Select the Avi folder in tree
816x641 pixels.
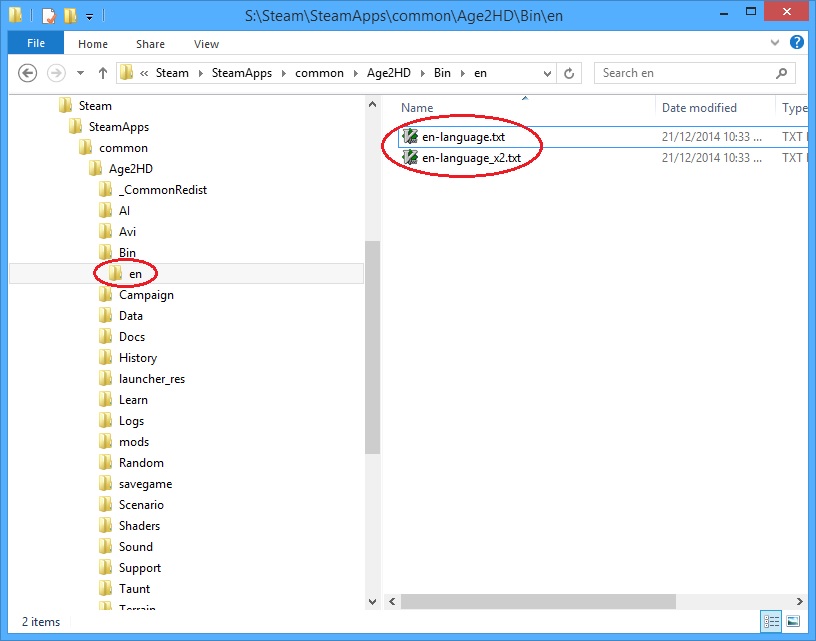pyautogui.click(x=127, y=232)
